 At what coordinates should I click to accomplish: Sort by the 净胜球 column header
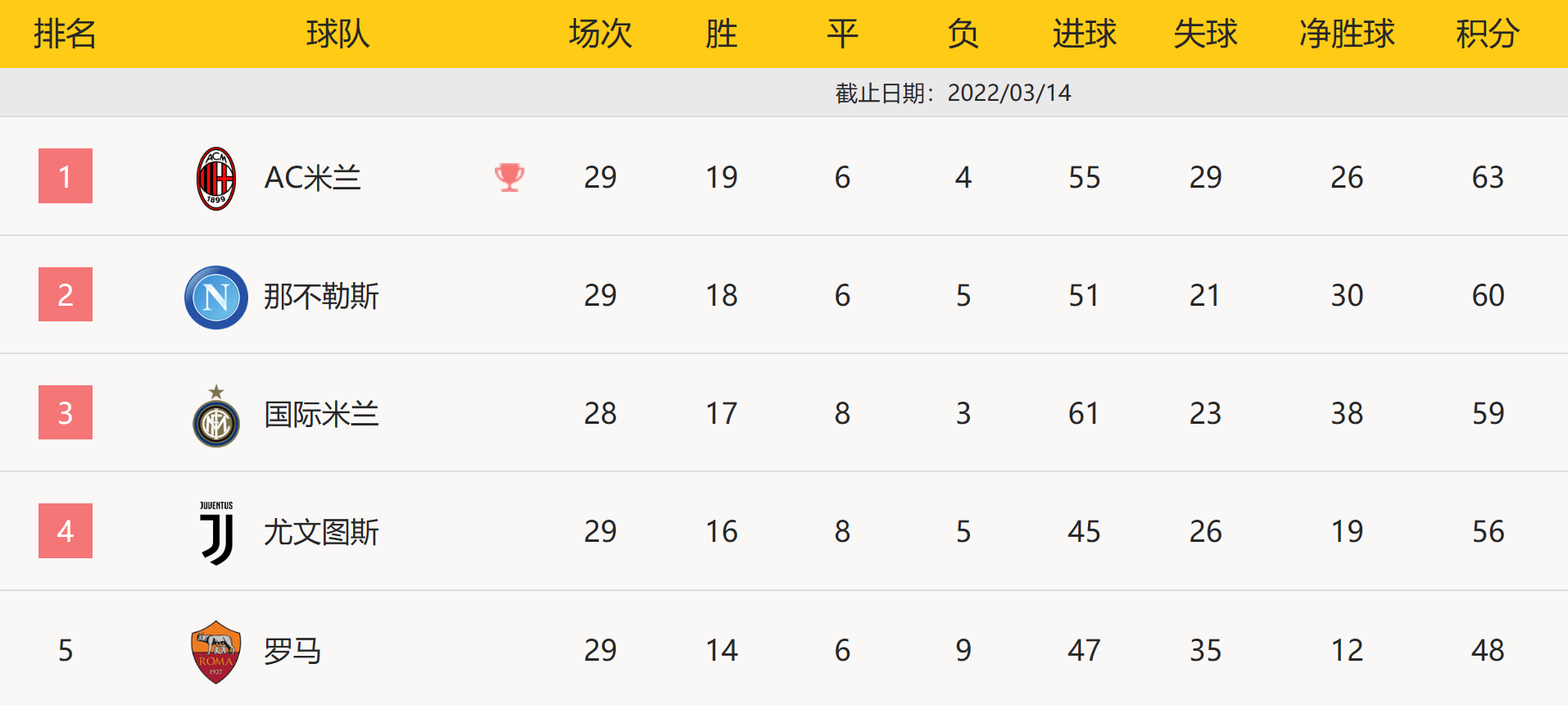[x=1347, y=34]
